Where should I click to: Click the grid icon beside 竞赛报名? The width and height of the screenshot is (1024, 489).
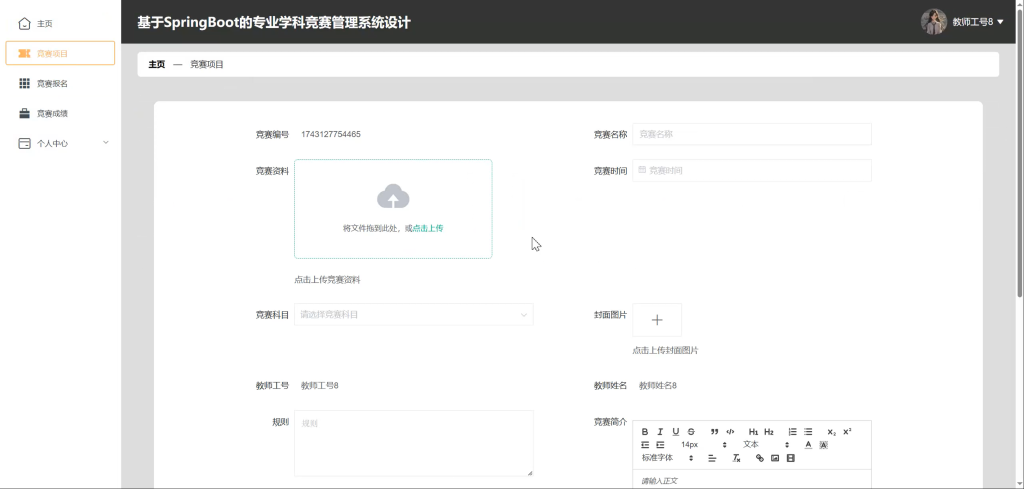tap(24, 84)
